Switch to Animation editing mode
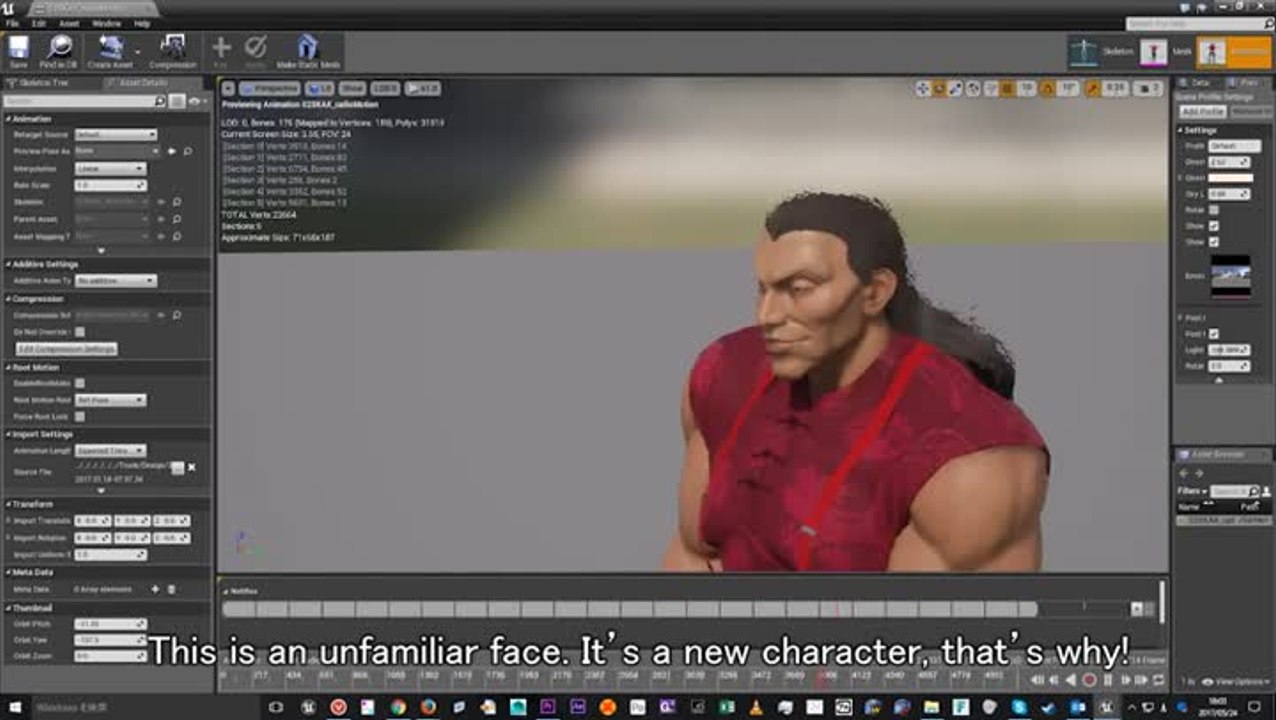The height and width of the screenshot is (720, 1276). 1233,52
